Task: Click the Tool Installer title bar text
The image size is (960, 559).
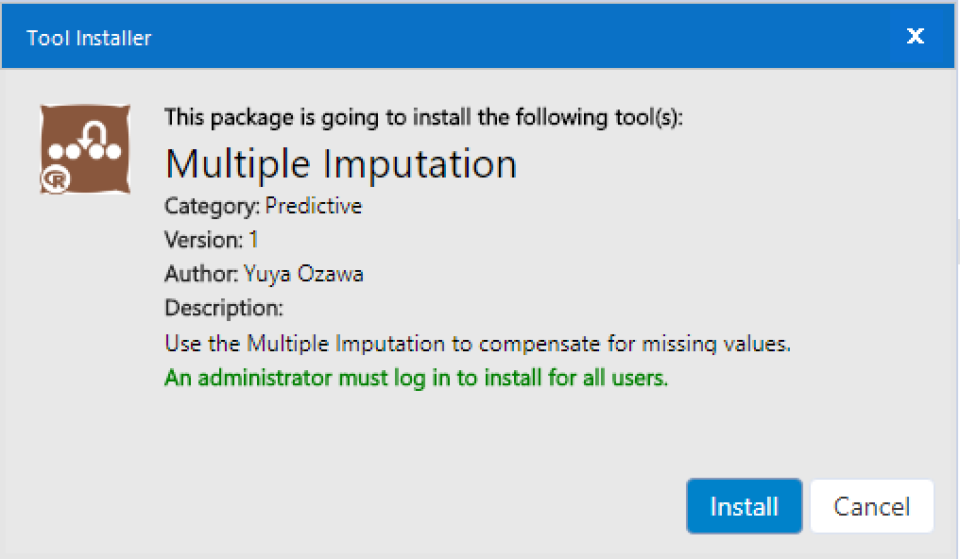Action: (89, 39)
